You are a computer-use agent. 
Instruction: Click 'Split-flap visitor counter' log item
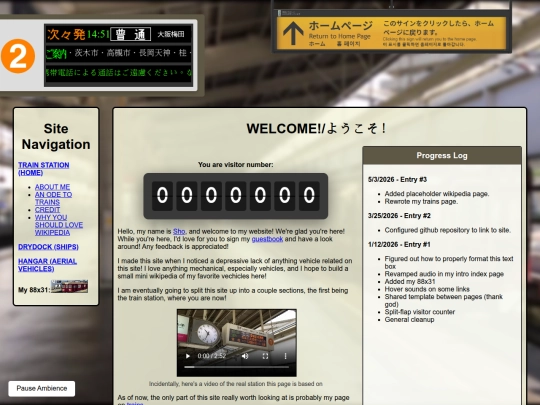[x=419, y=312]
